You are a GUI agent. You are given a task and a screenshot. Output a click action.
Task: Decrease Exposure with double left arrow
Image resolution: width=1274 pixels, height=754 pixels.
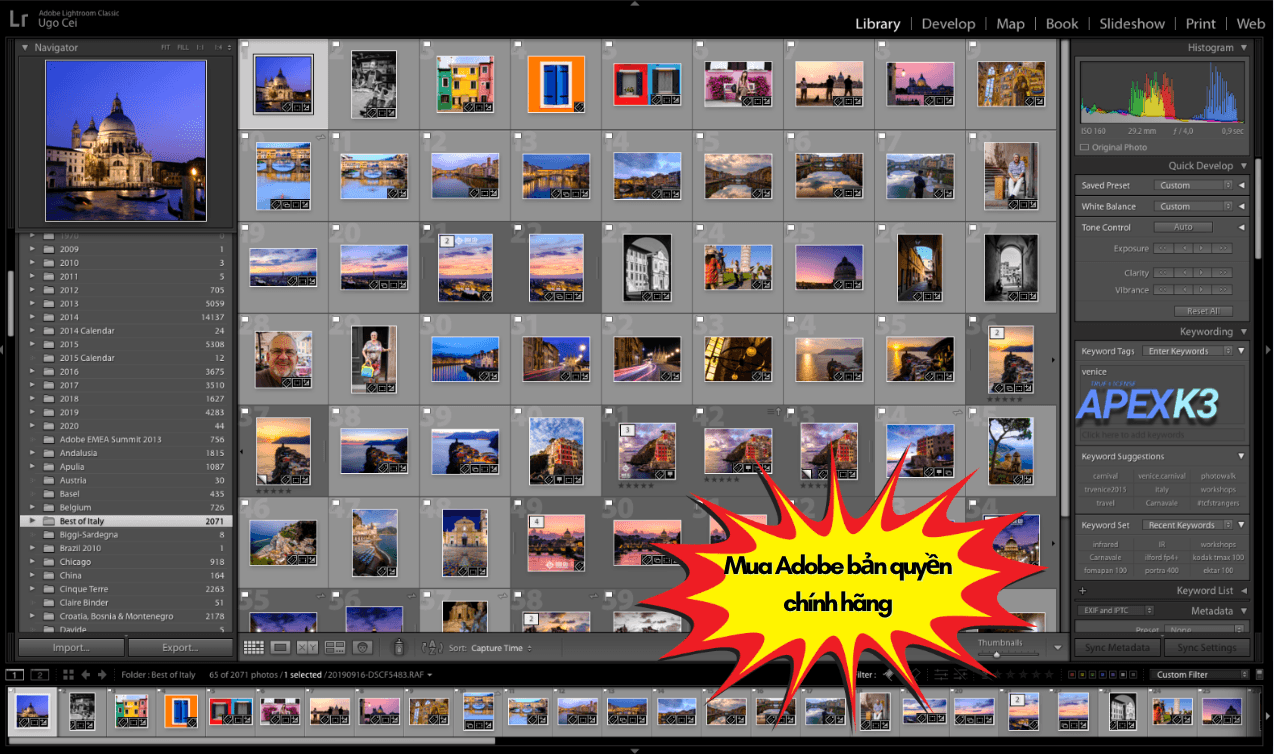(1163, 249)
